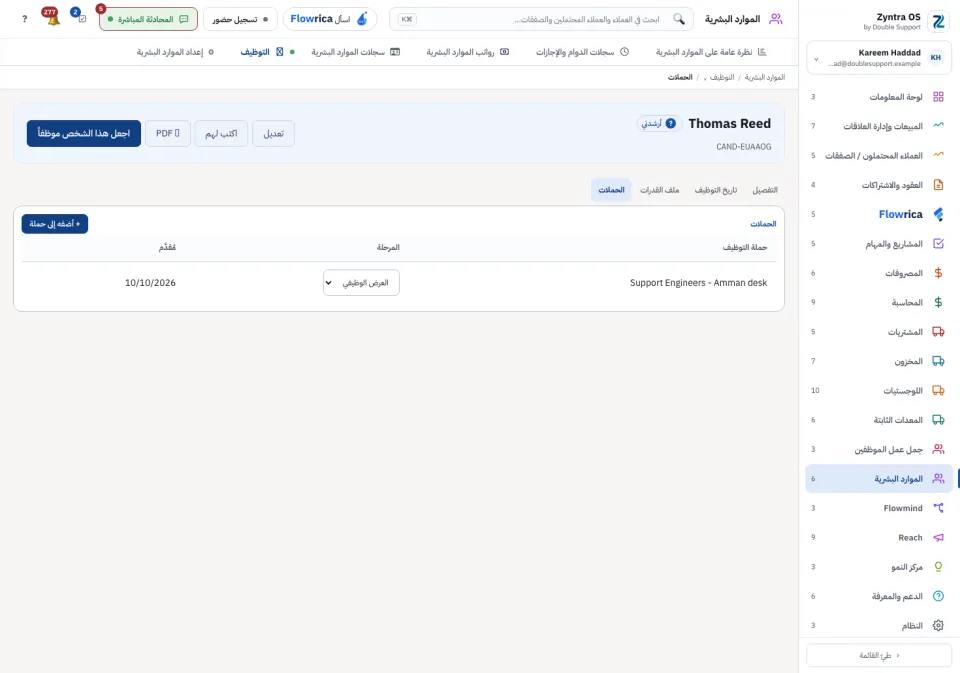Image resolution: width=960 pixels, height=673 pixels.
Task: Click Support Engineers - Amman desk campaign
Action: click(x=698, y=282)
